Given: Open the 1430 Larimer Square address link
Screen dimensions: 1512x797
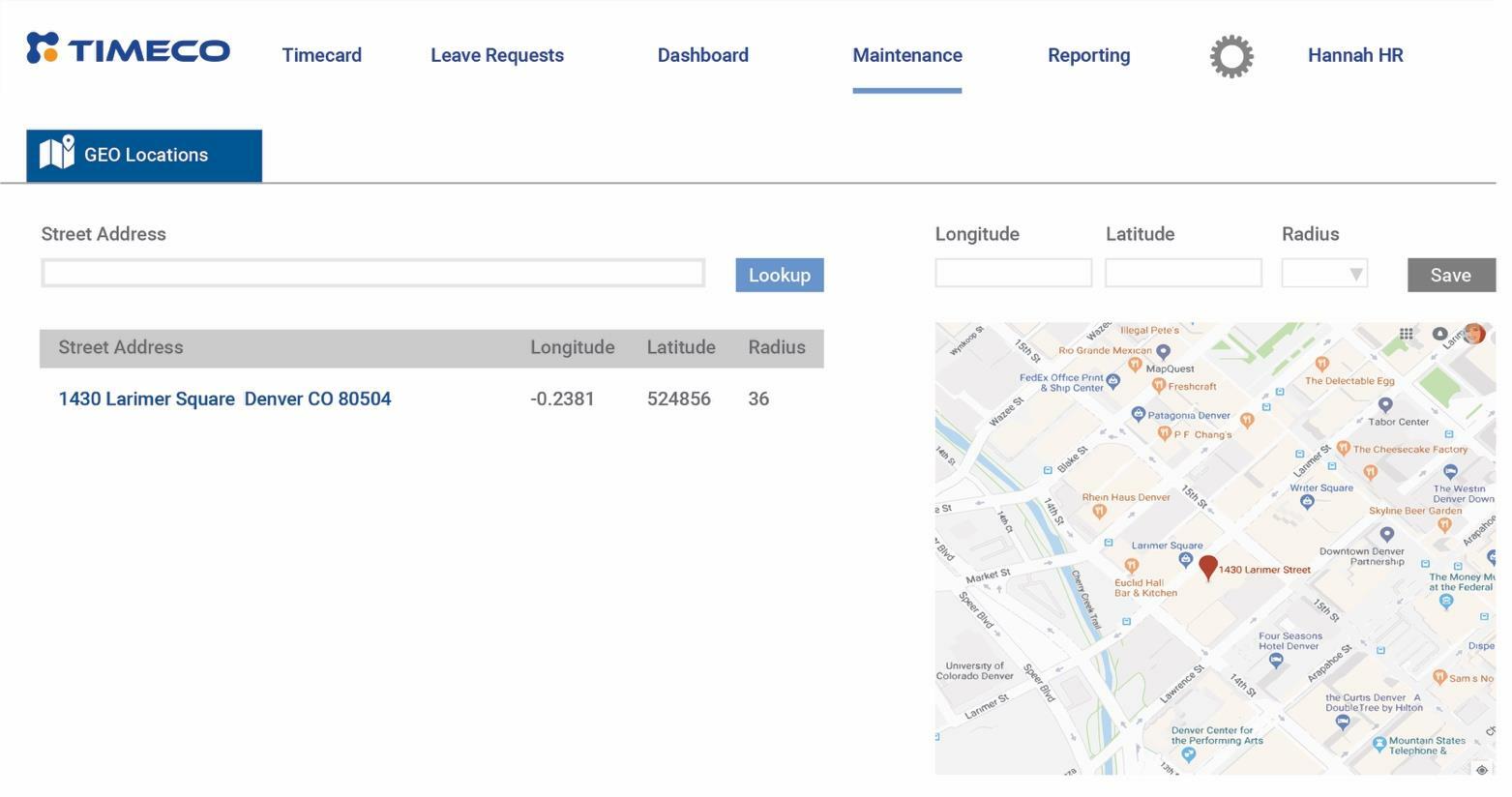Looking at the screenshot, I should tap(224, 398).
